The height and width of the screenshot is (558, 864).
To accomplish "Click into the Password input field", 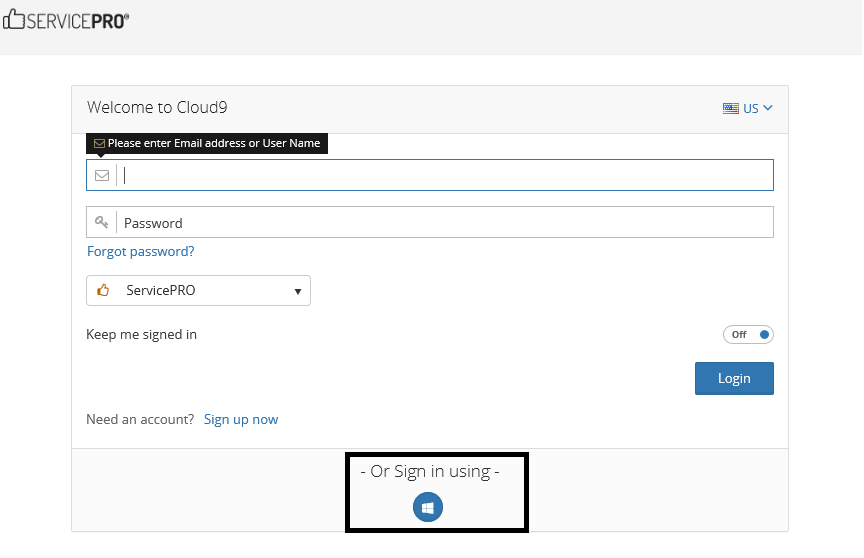I will click(445, 222).
